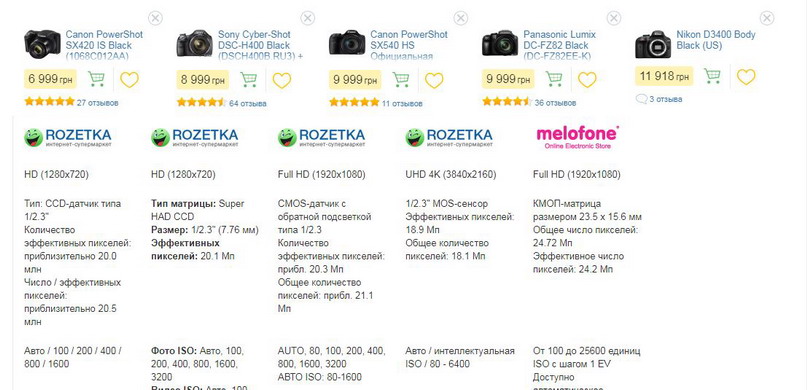Add Canon PowerShot SX420 IS to cart
807x390 pixels.
coord(96,79)
